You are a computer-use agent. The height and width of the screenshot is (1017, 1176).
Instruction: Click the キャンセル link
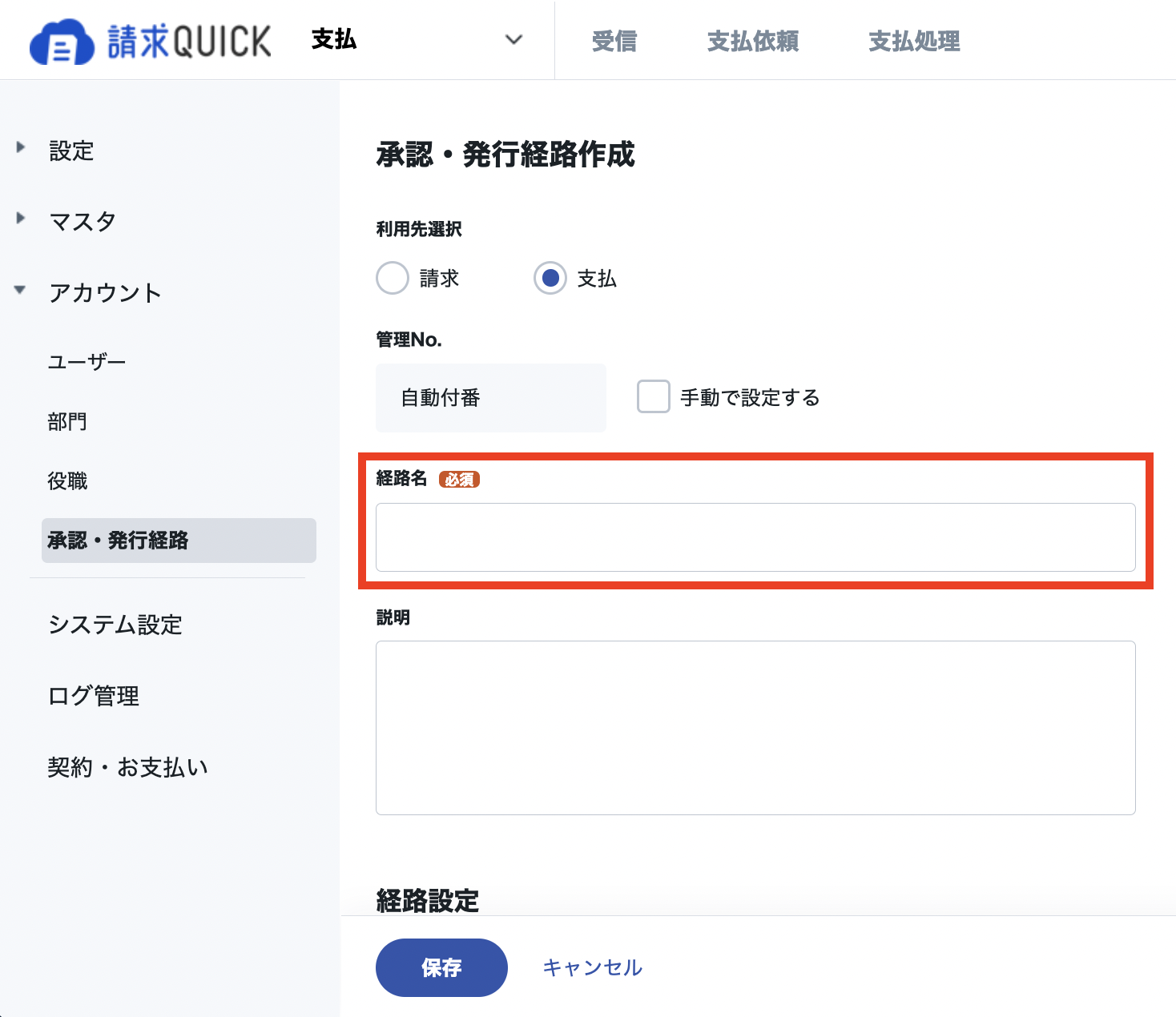point(593,967)
